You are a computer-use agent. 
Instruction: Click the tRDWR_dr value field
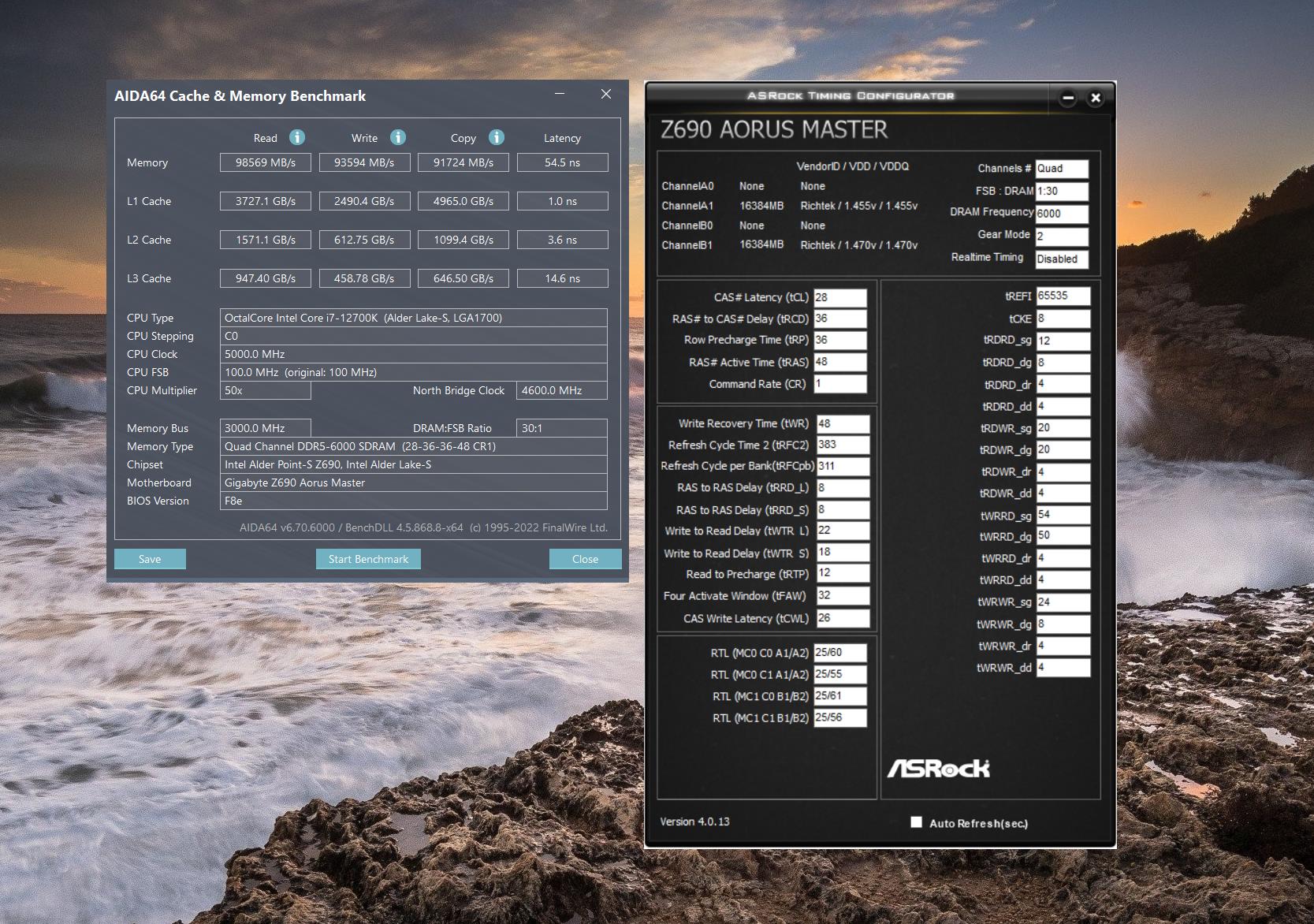[1063, 472]
